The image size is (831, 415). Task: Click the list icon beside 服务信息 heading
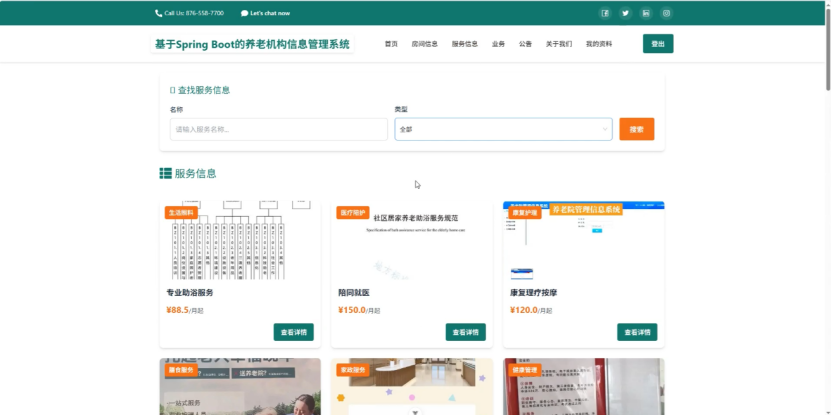tap(165, 173)
